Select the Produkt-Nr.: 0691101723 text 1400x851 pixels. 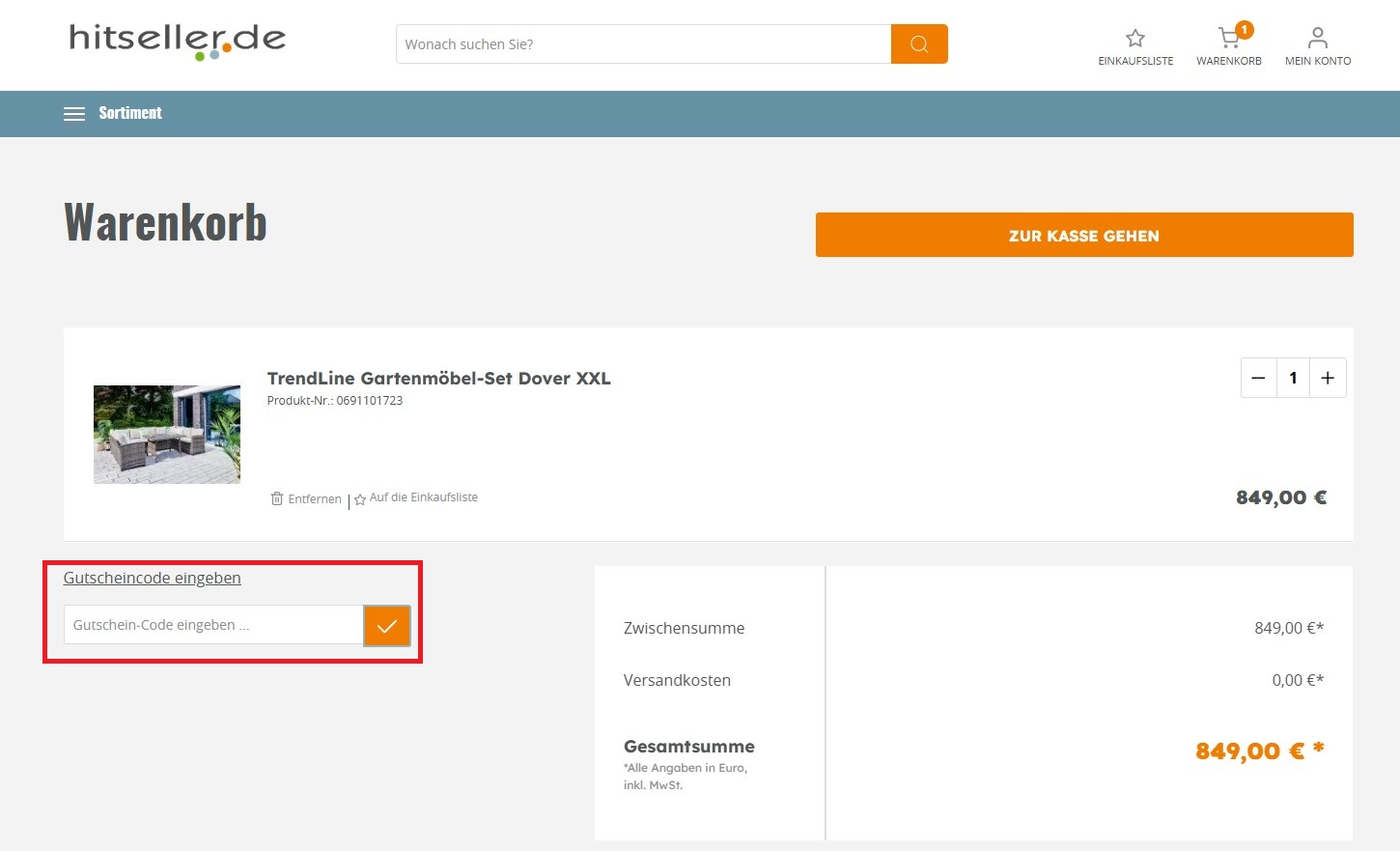click(335, 401)
